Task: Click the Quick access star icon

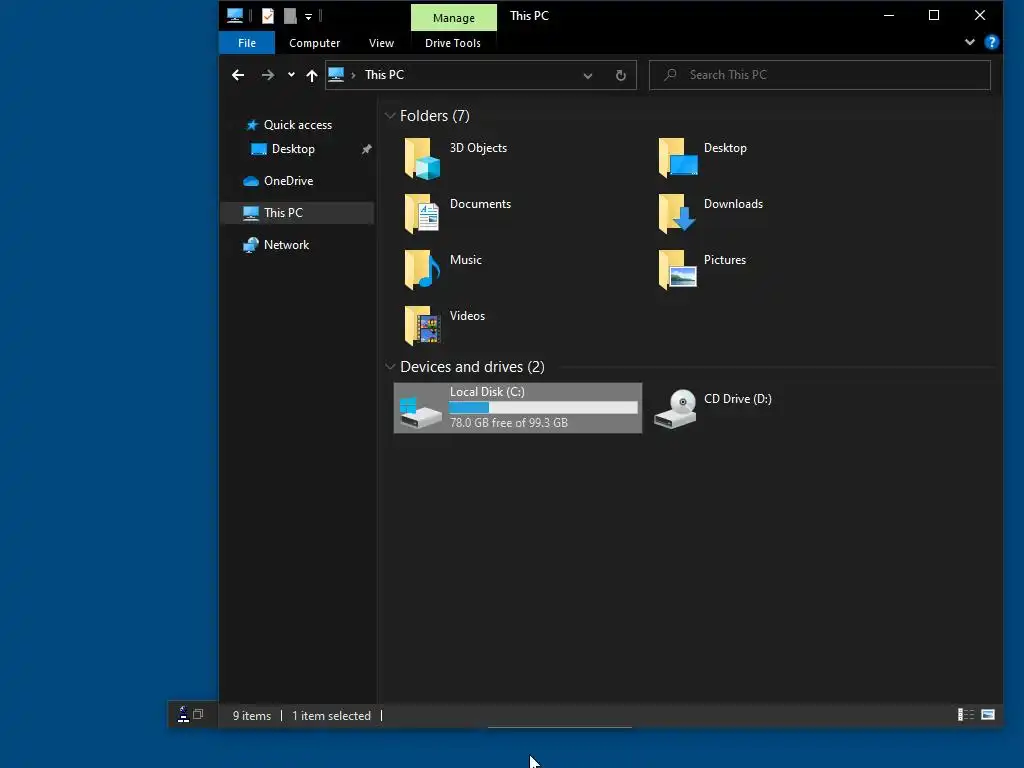Action: pyautogui.click(x=252, y=125)
